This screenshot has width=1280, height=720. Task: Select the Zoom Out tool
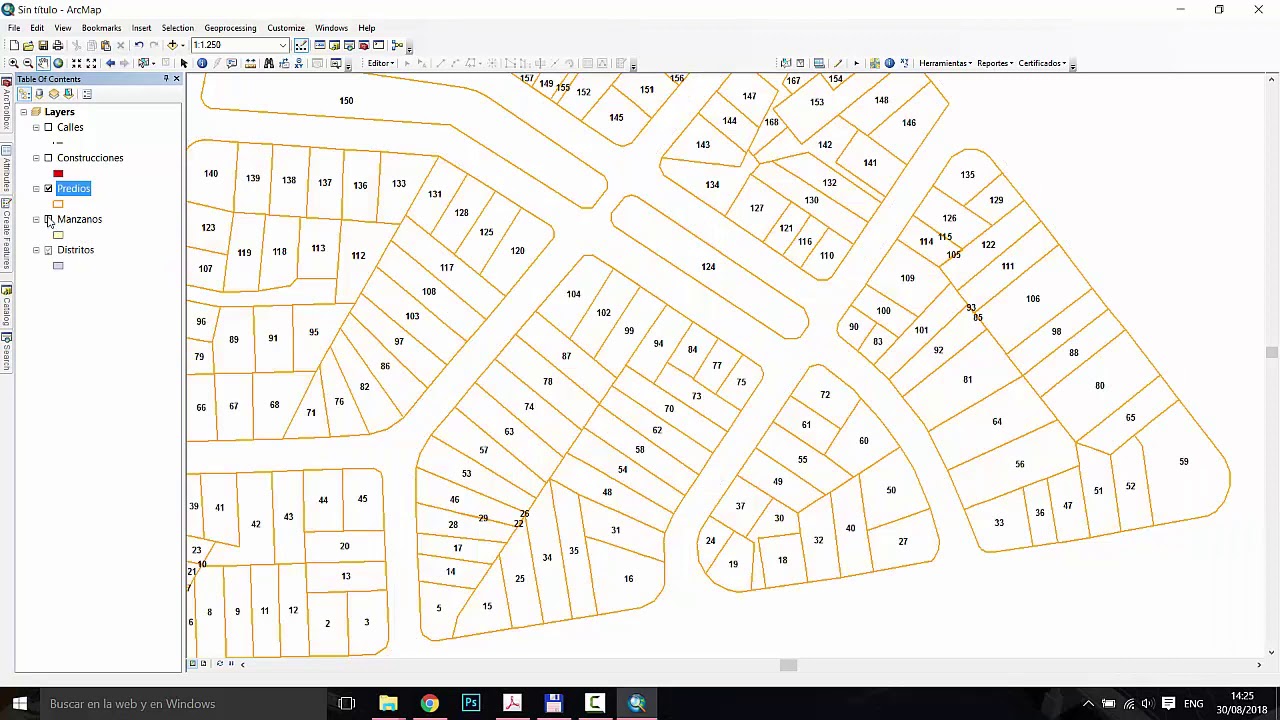click(28, 63)
